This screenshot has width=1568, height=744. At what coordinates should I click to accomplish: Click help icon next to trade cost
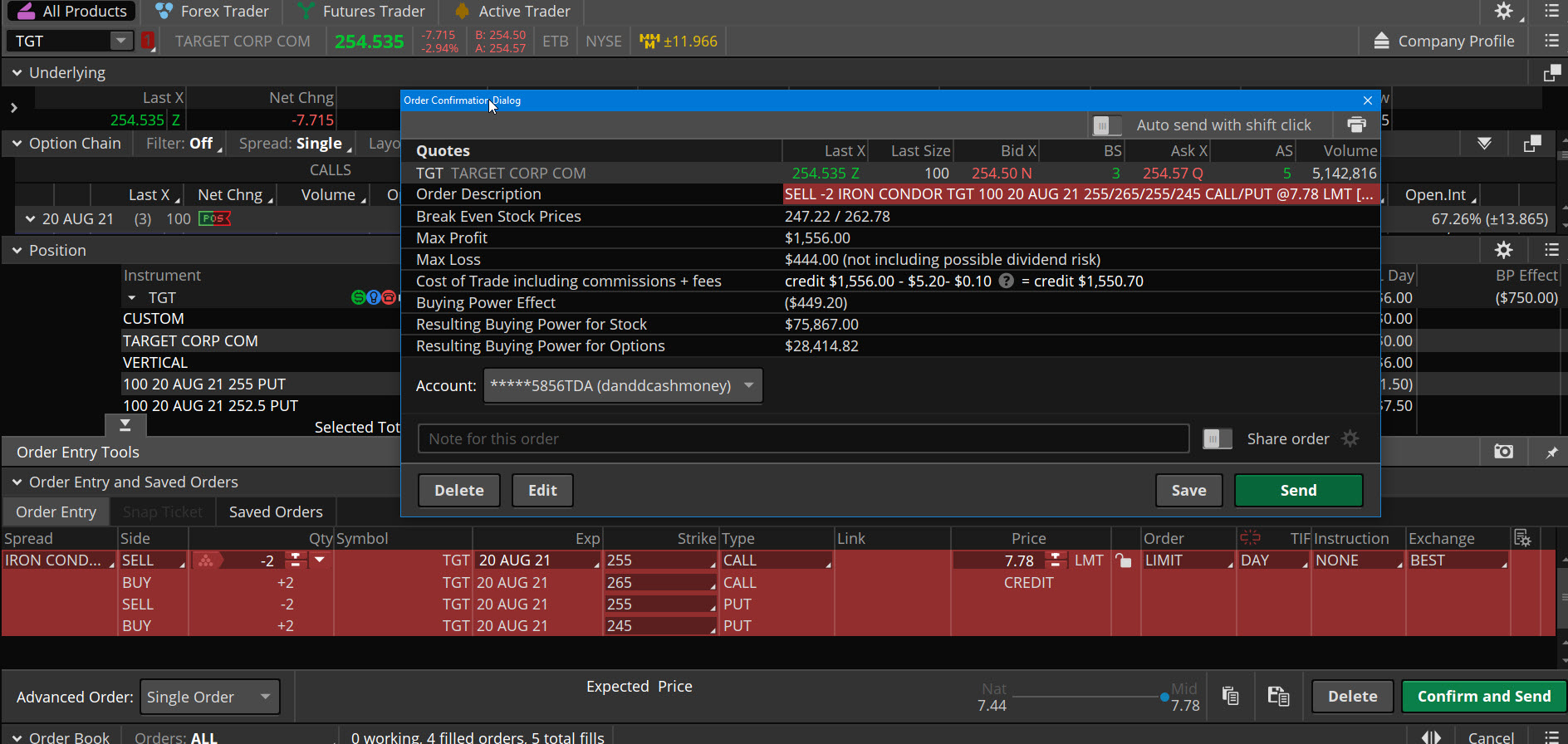pos(1007,281)
